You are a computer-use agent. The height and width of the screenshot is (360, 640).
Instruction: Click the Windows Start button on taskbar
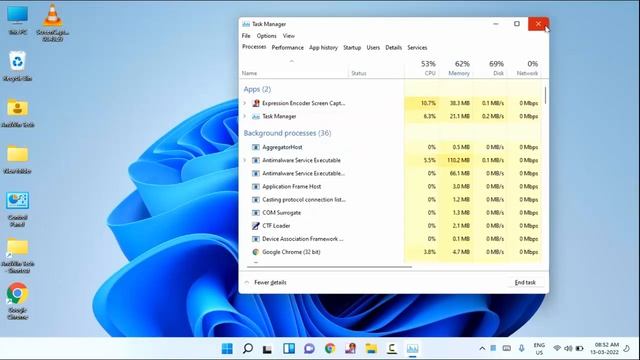click(227, 348)
